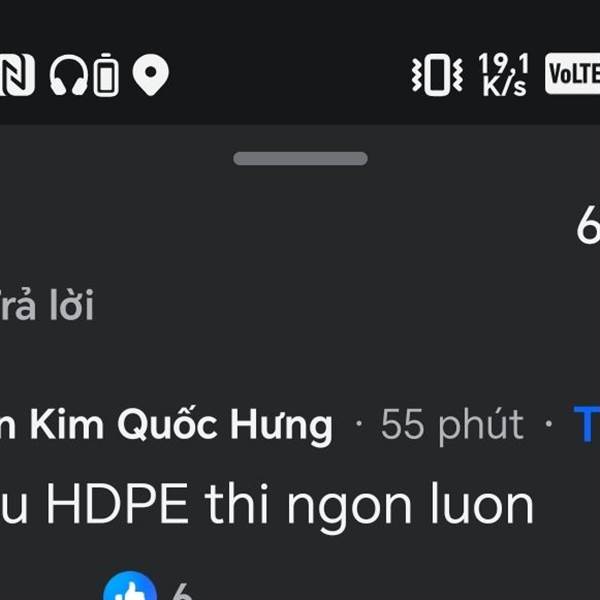Tap the location pin icon

(x=151, y=74)
